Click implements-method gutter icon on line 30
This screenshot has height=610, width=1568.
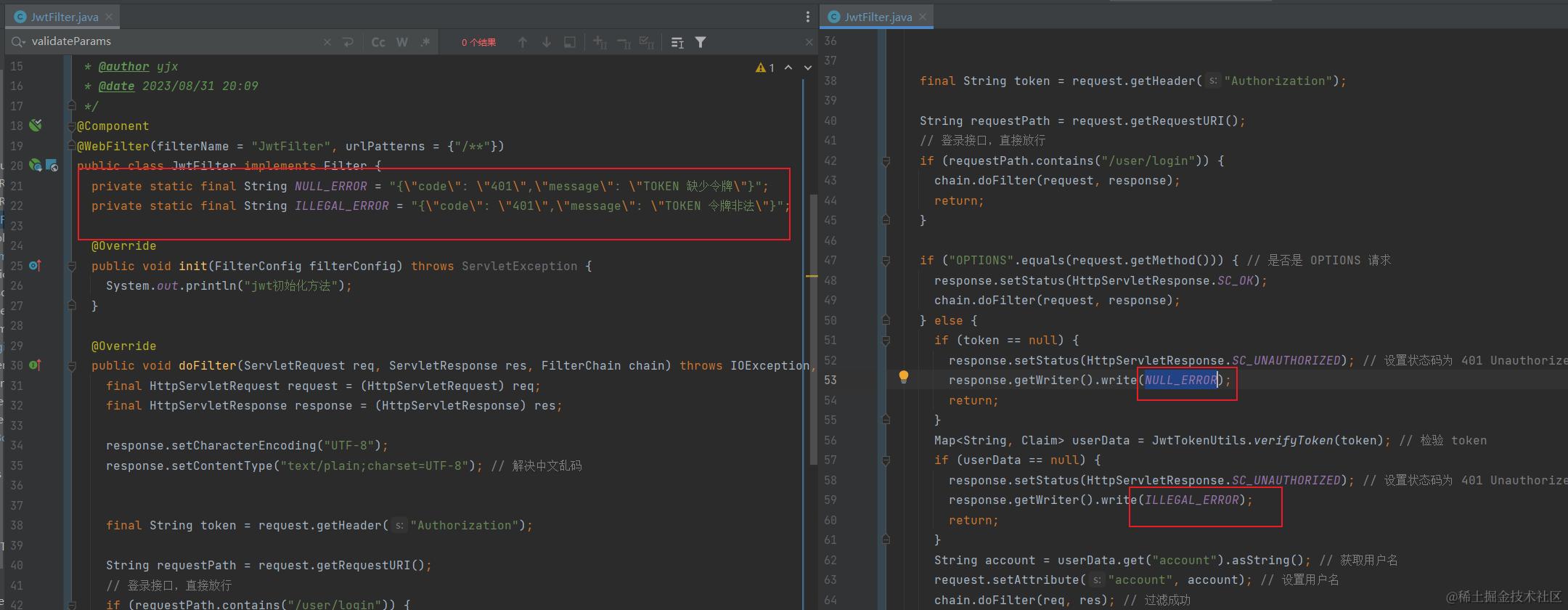click(35, 365)
